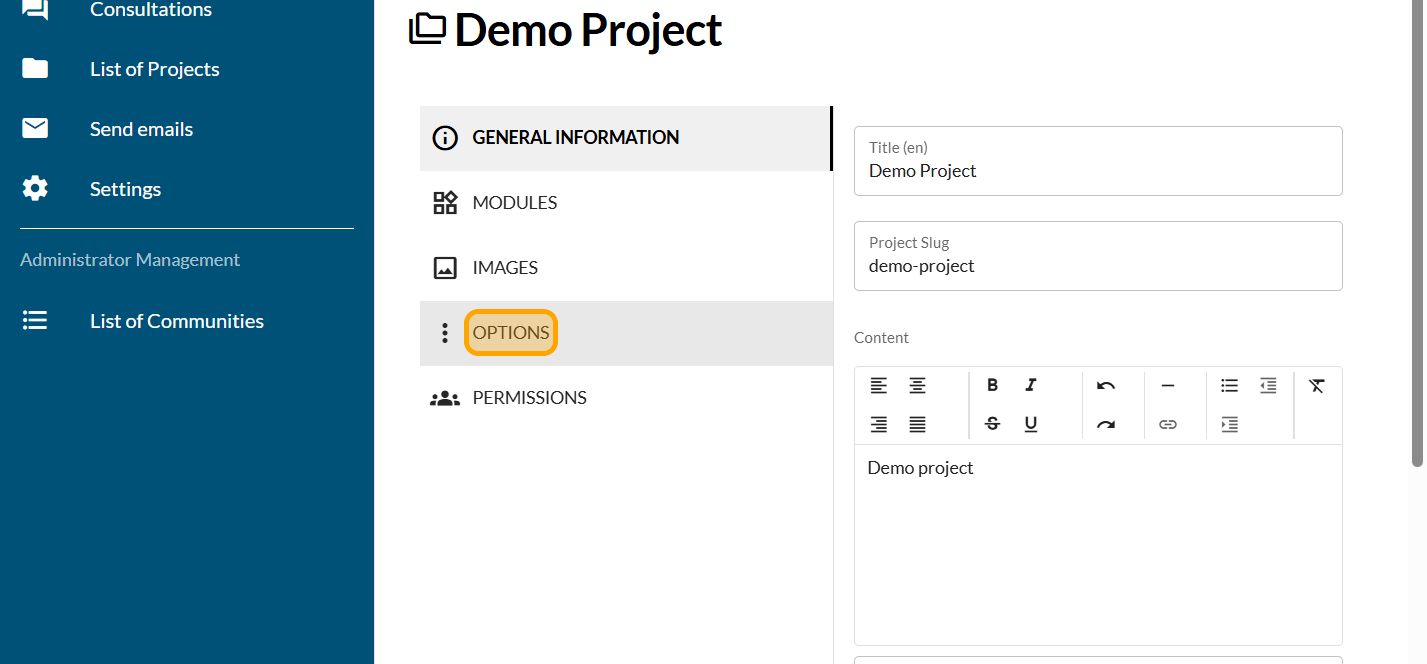Image resolution: width=1427 pixels, height=664 pixels.
Task: Open the Permissions tab
Action: coord(529,398)
